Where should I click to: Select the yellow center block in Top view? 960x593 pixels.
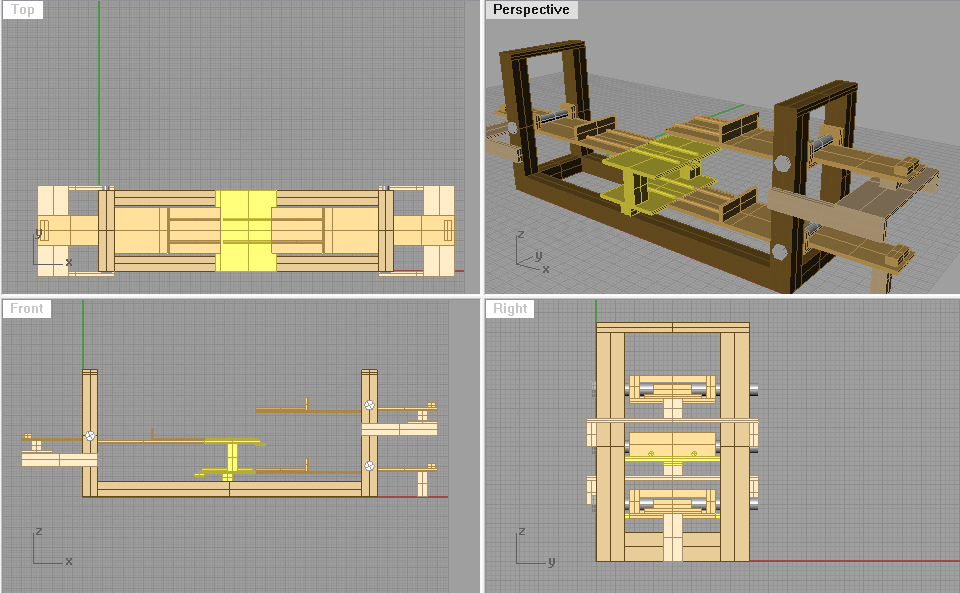(246, 230)
